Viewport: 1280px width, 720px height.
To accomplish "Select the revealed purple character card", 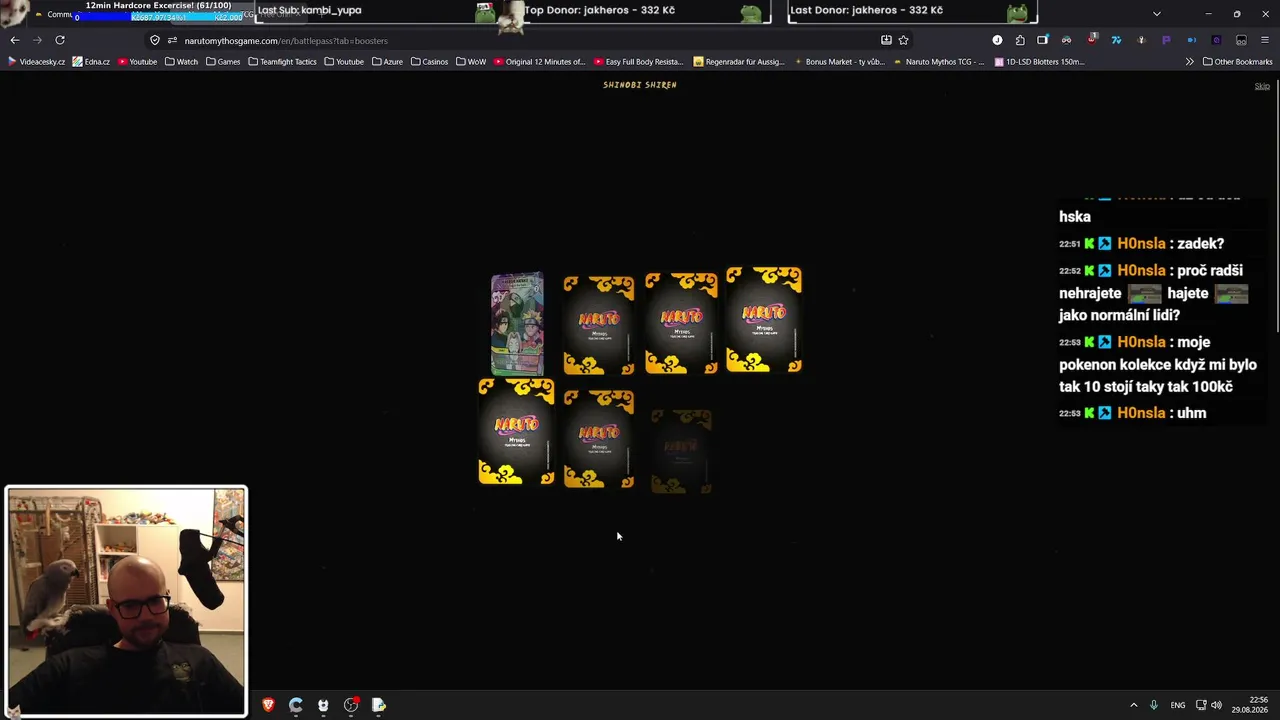I will [517, 324].
